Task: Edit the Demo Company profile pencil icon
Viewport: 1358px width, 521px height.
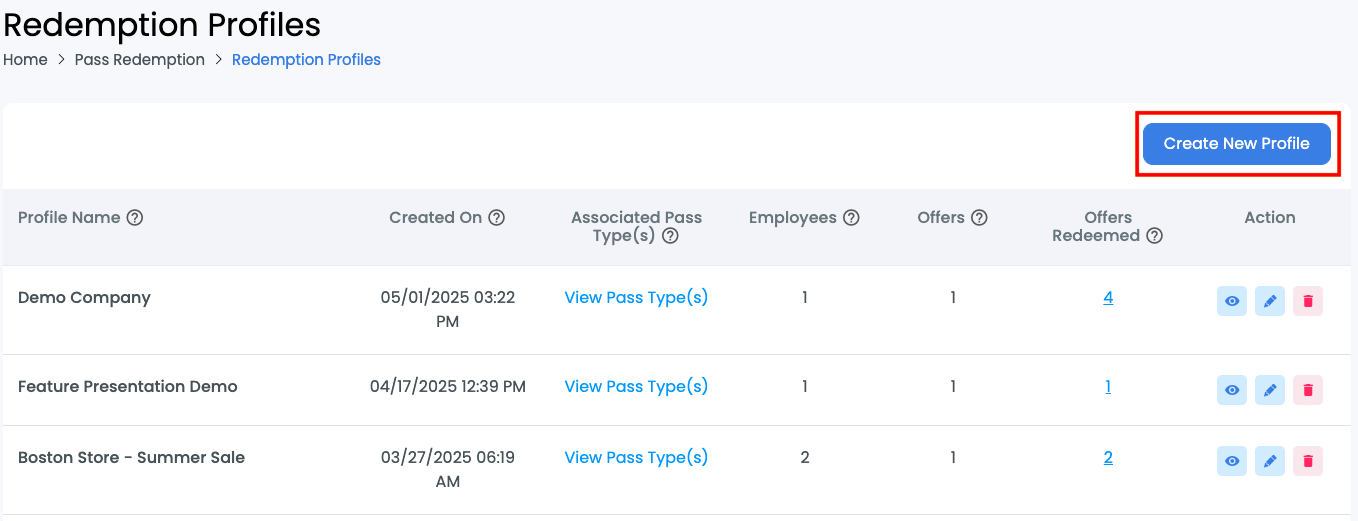Action: point(1270,301)
